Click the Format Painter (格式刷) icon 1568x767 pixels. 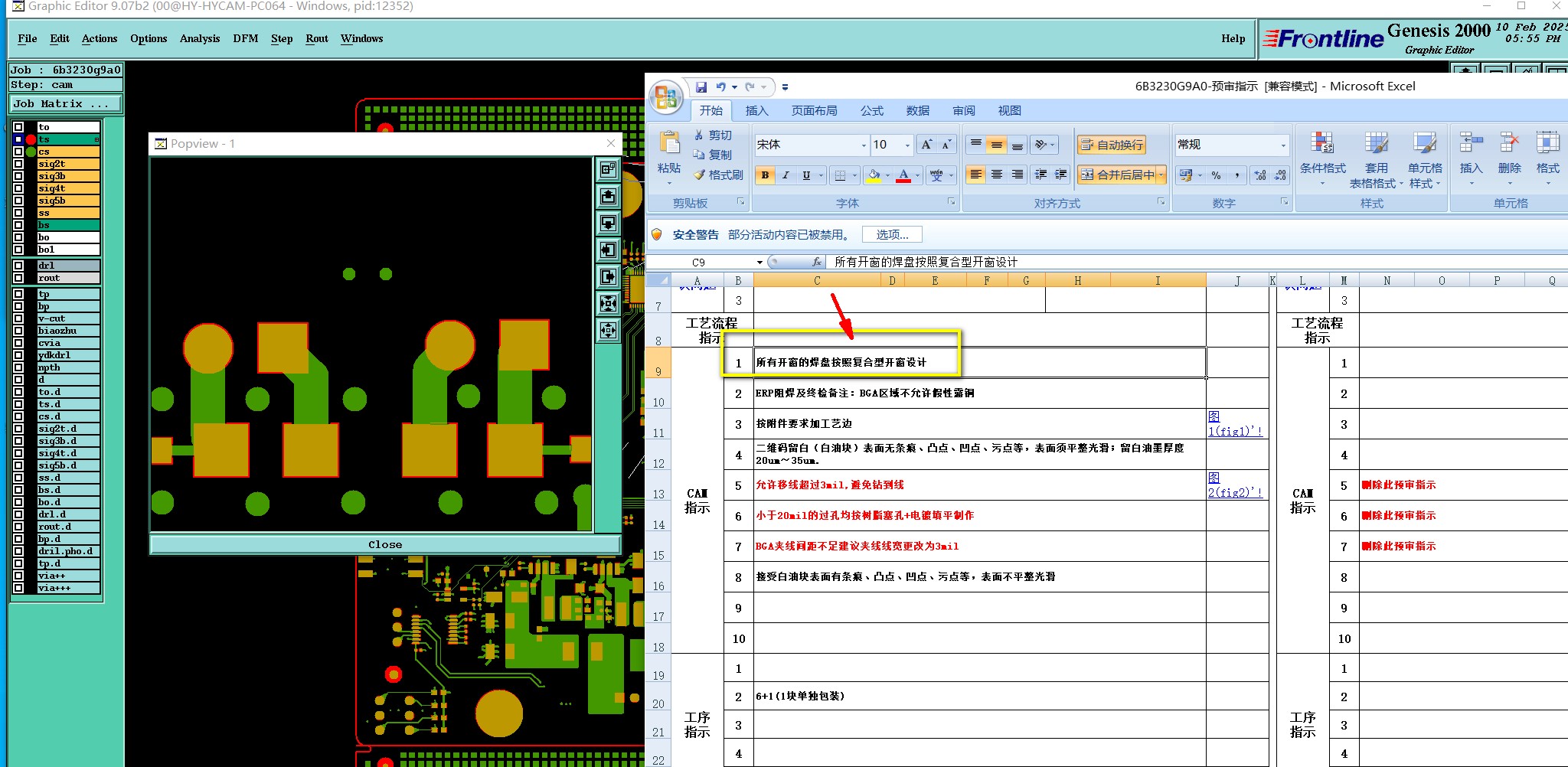click(x=700, y=175)
